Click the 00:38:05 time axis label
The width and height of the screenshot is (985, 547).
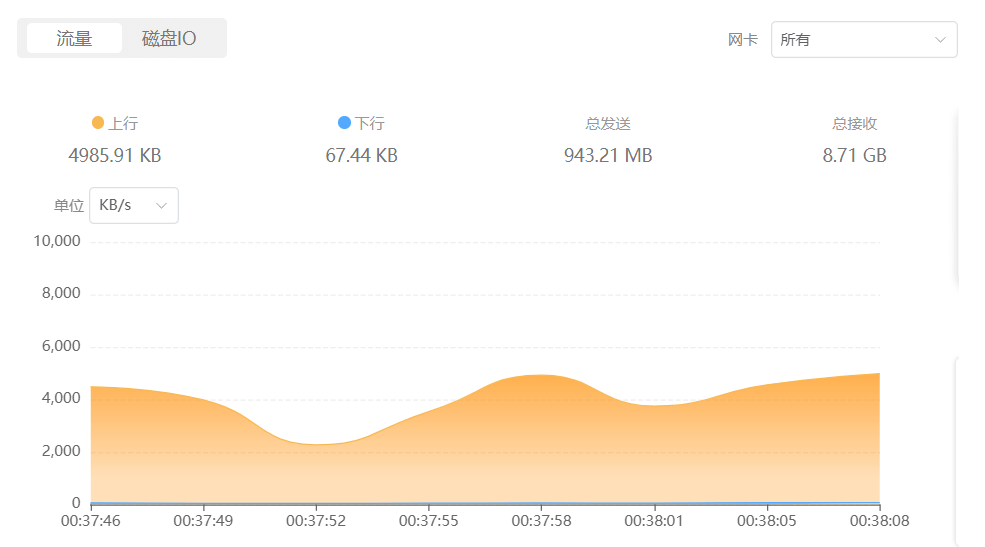767,521
